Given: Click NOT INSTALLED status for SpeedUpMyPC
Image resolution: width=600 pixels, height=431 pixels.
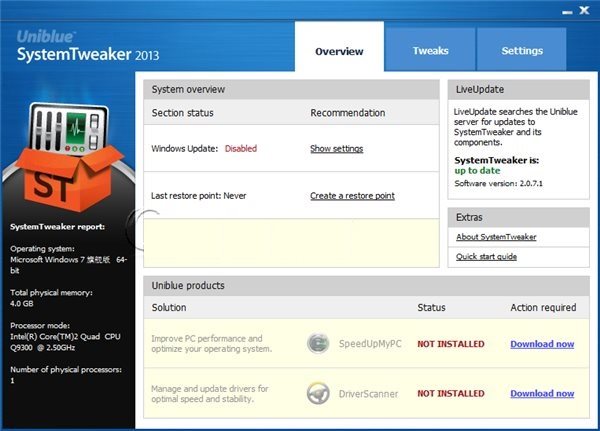Looking at the screenshot, I should pyautogui.click(x=451, y=344).
